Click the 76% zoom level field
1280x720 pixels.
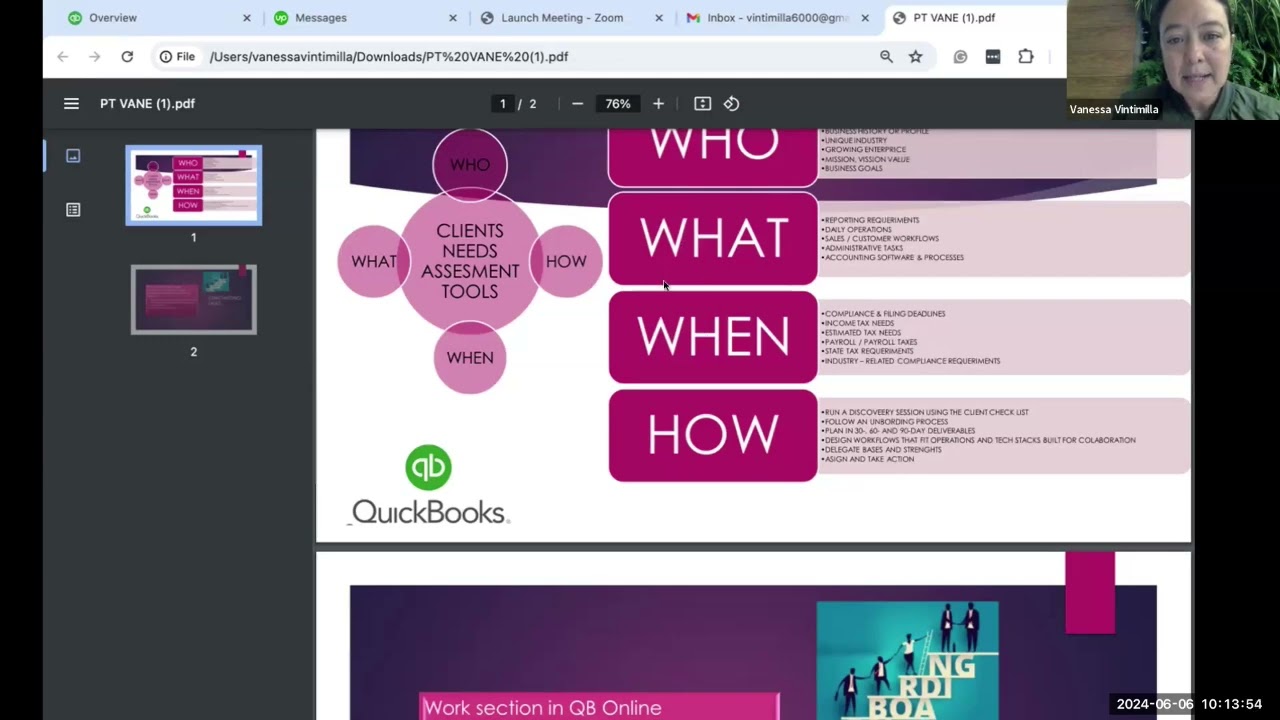pos(617,104)
